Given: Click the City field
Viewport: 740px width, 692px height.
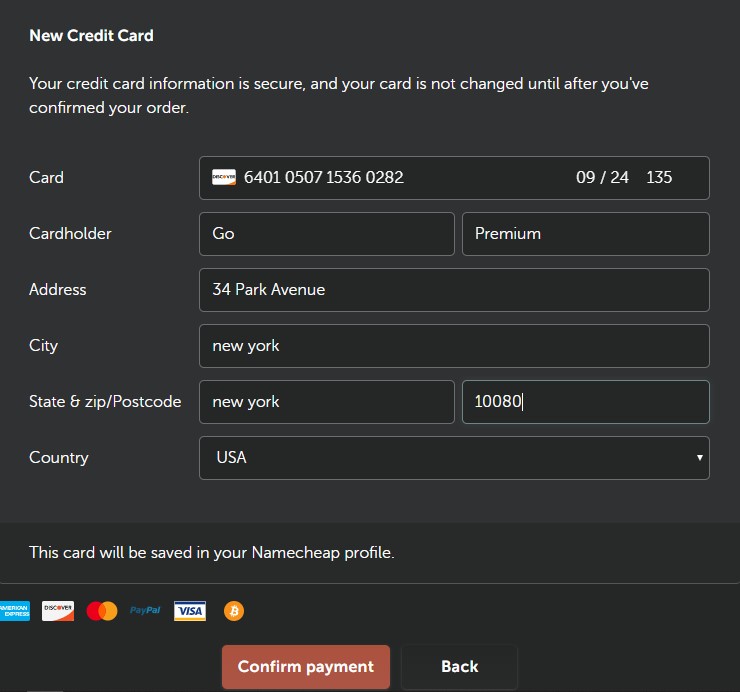Looking at the screenshot, I should [x=454, y=346].
